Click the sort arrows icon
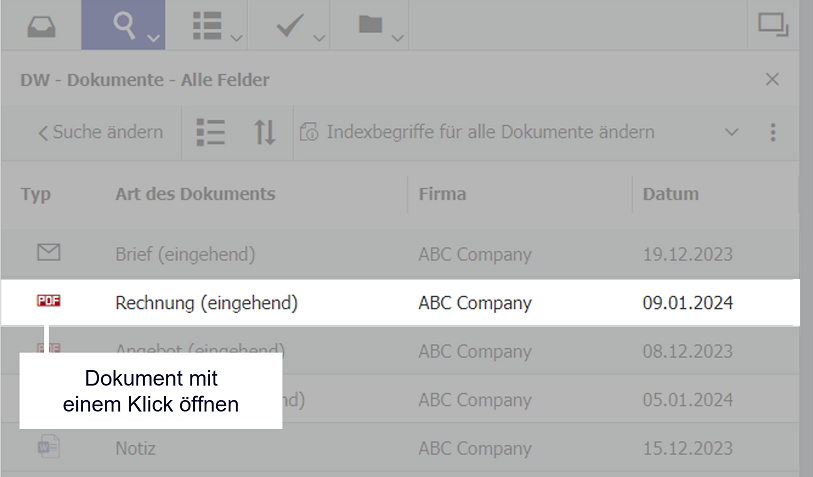 (x=265, y=132)
